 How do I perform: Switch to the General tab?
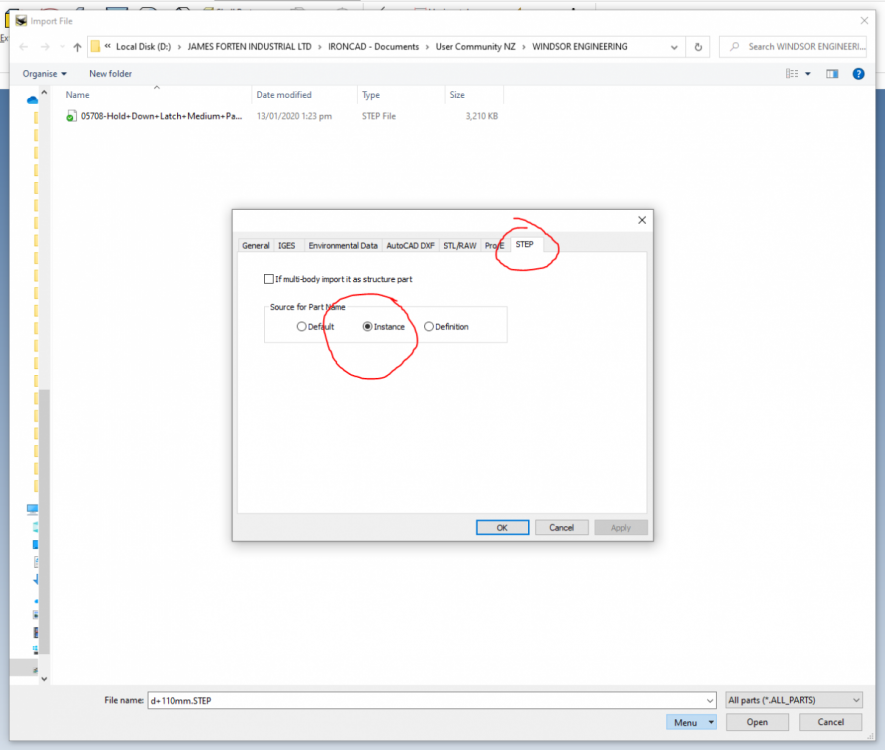255,245
